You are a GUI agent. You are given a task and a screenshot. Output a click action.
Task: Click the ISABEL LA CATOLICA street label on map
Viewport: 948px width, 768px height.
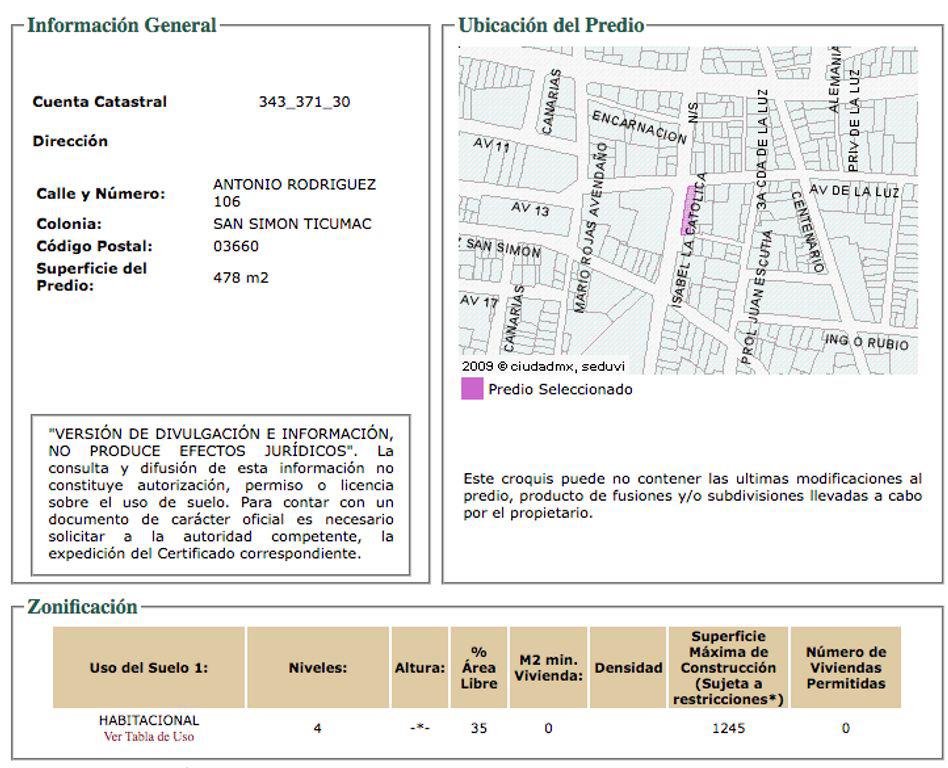[689, 240]
